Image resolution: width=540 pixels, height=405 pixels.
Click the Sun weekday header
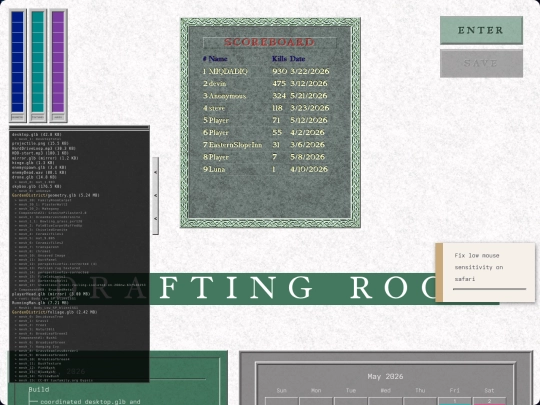coord(281,391)
